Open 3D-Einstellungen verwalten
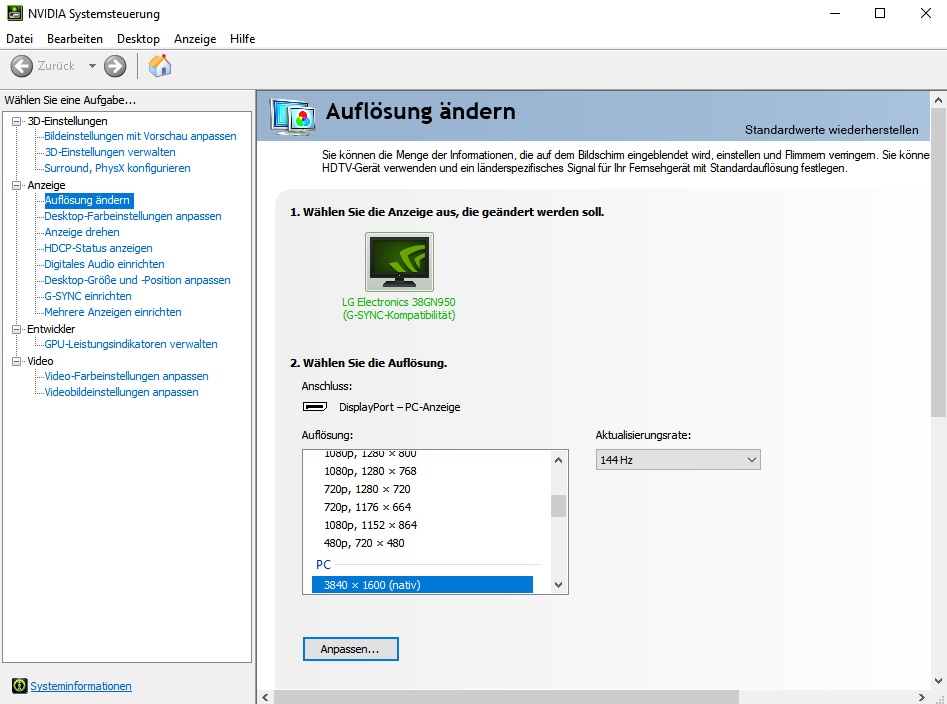 point(110,152)
